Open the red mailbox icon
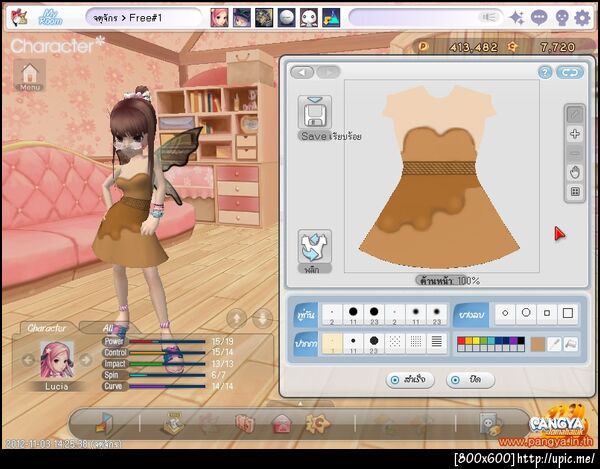This screenshot has width=600, height=469. pos(281,425)
